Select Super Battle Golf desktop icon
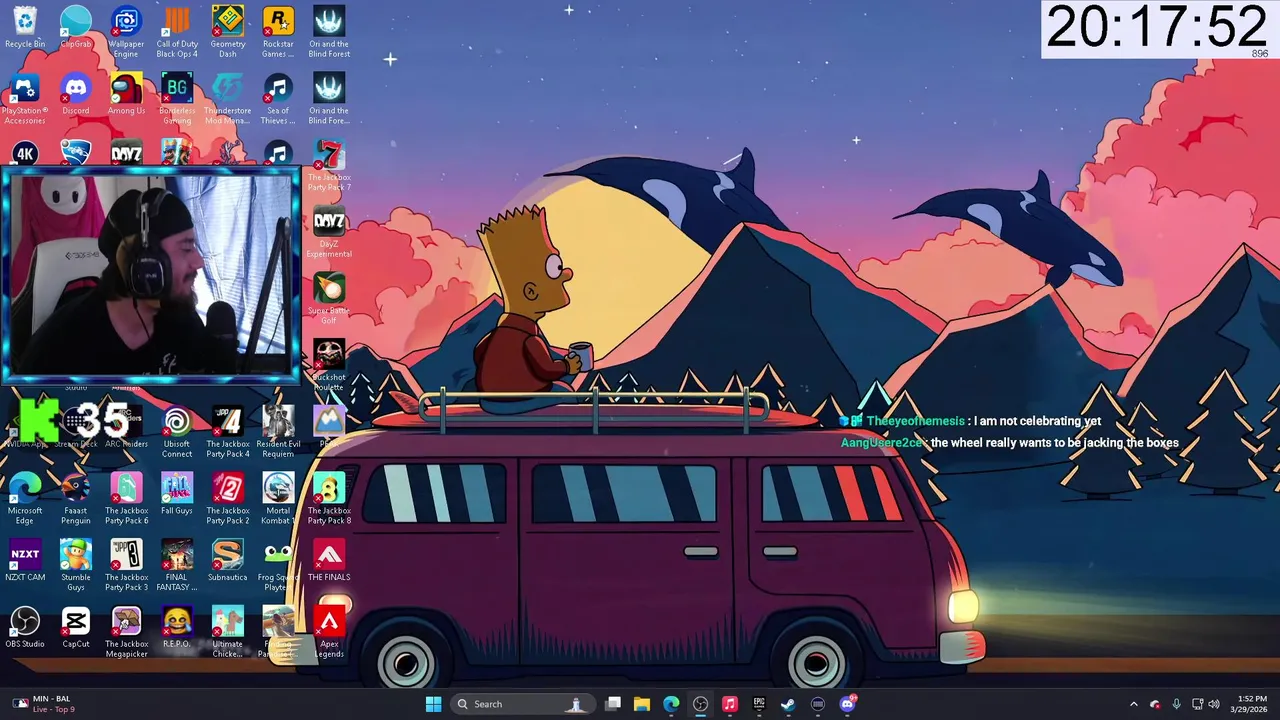Screen dimensions: 1280x720 [329, 299]
